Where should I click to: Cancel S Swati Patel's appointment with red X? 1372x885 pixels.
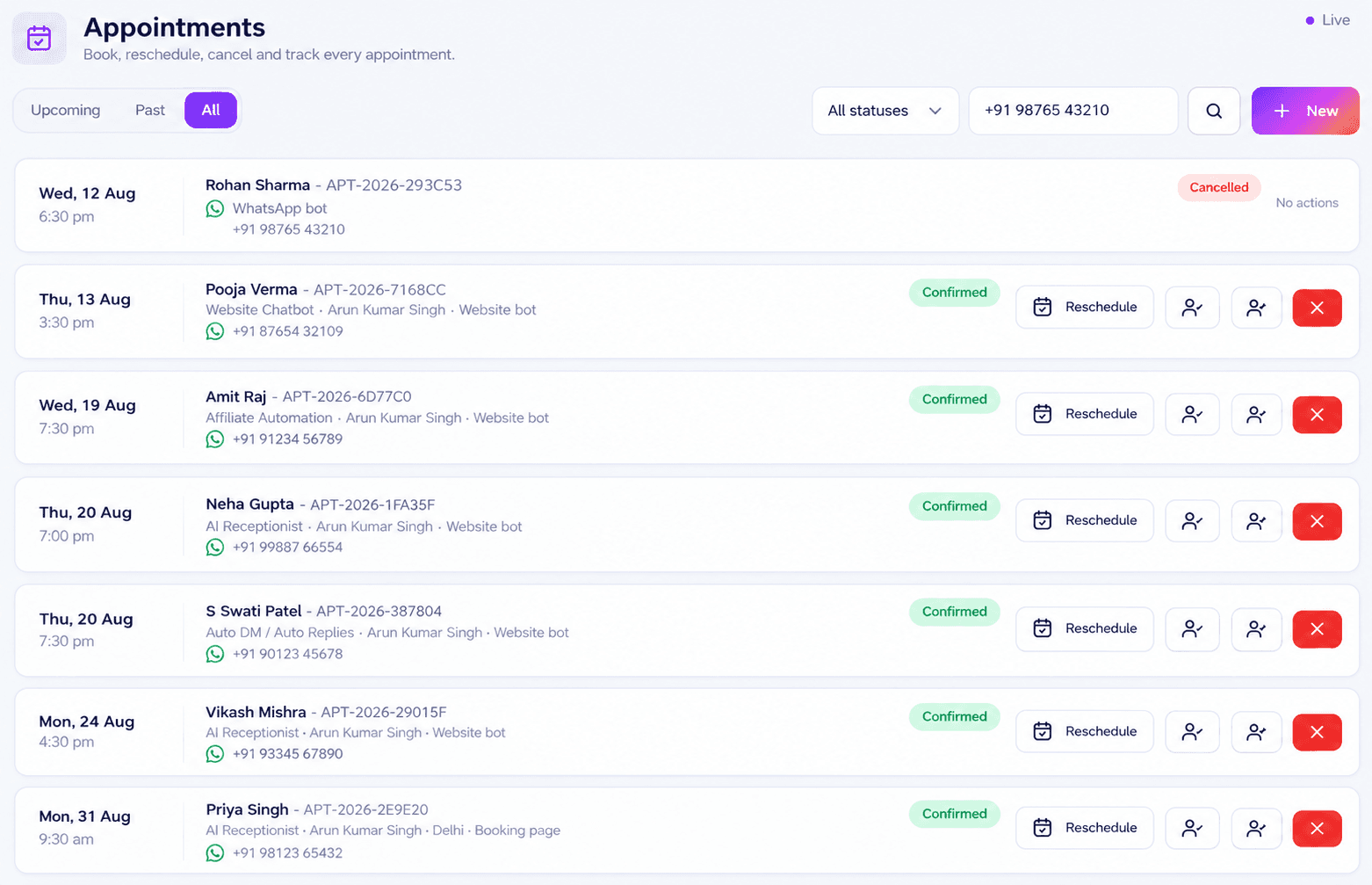click(1317, 629)
